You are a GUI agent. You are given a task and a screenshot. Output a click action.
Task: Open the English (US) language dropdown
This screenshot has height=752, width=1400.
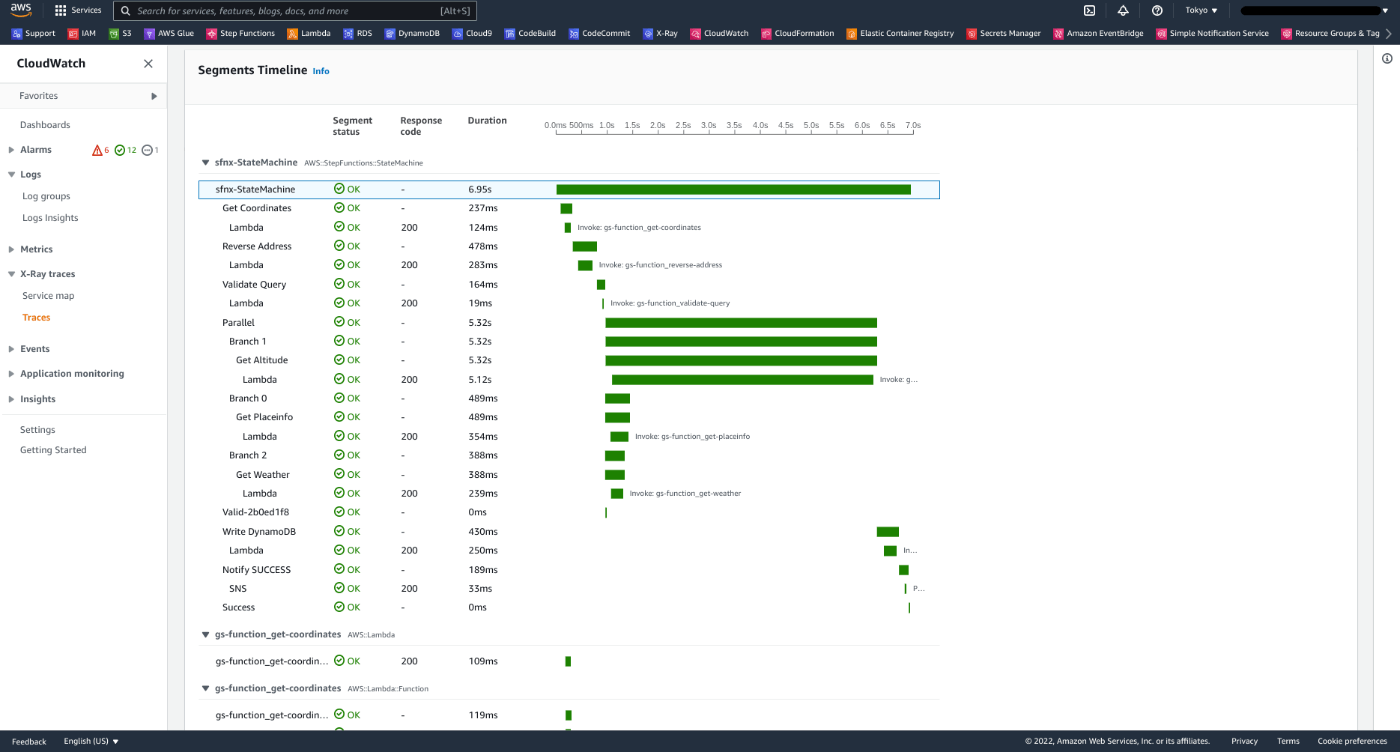(91, 741)
